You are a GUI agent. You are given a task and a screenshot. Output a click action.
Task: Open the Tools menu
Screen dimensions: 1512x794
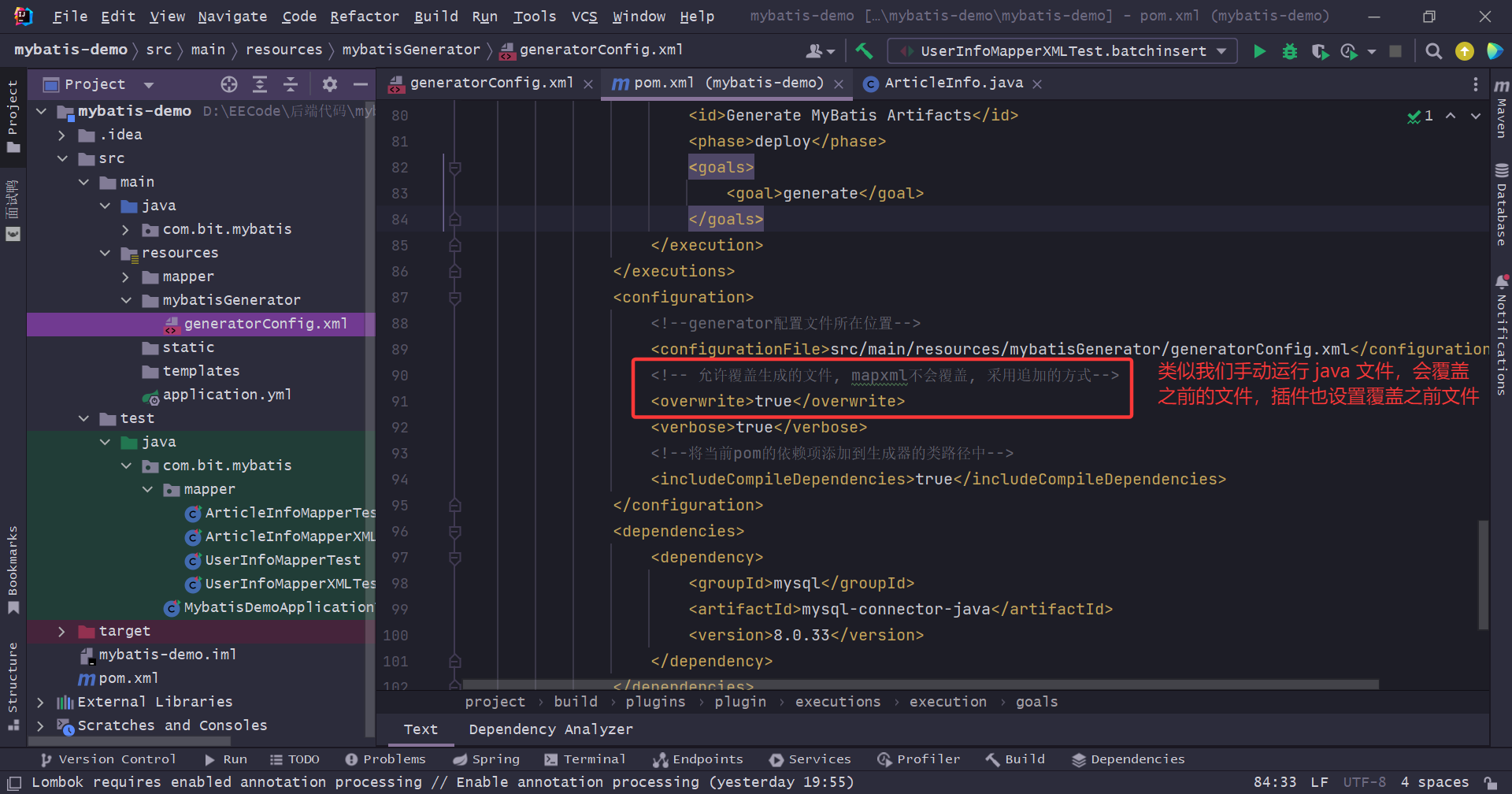[535, 16]
